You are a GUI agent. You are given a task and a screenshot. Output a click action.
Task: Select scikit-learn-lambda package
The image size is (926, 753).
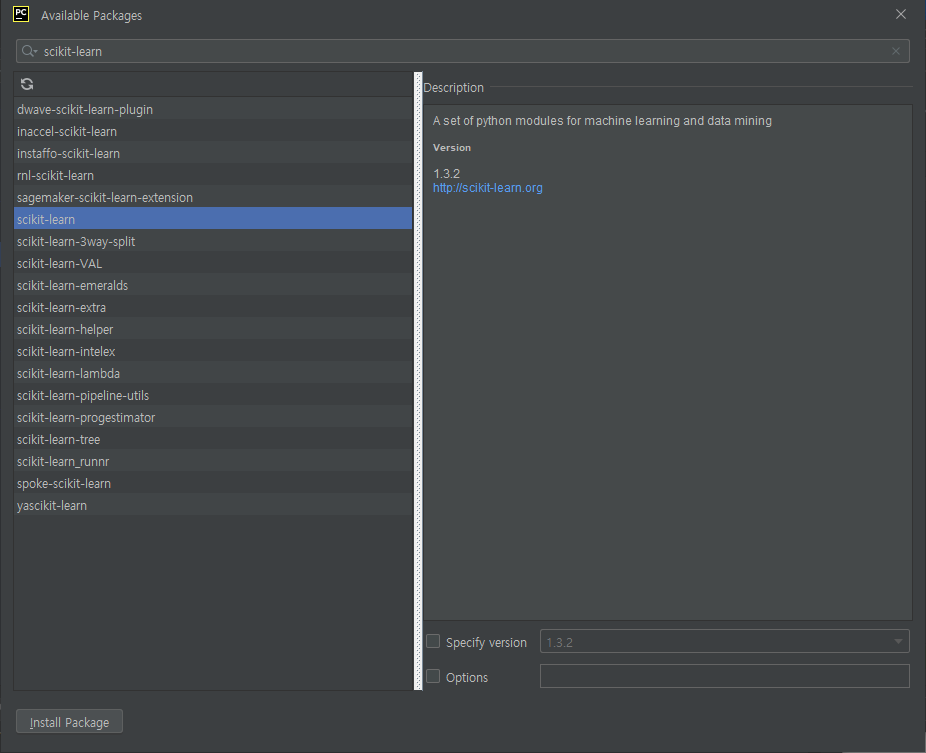213,373
